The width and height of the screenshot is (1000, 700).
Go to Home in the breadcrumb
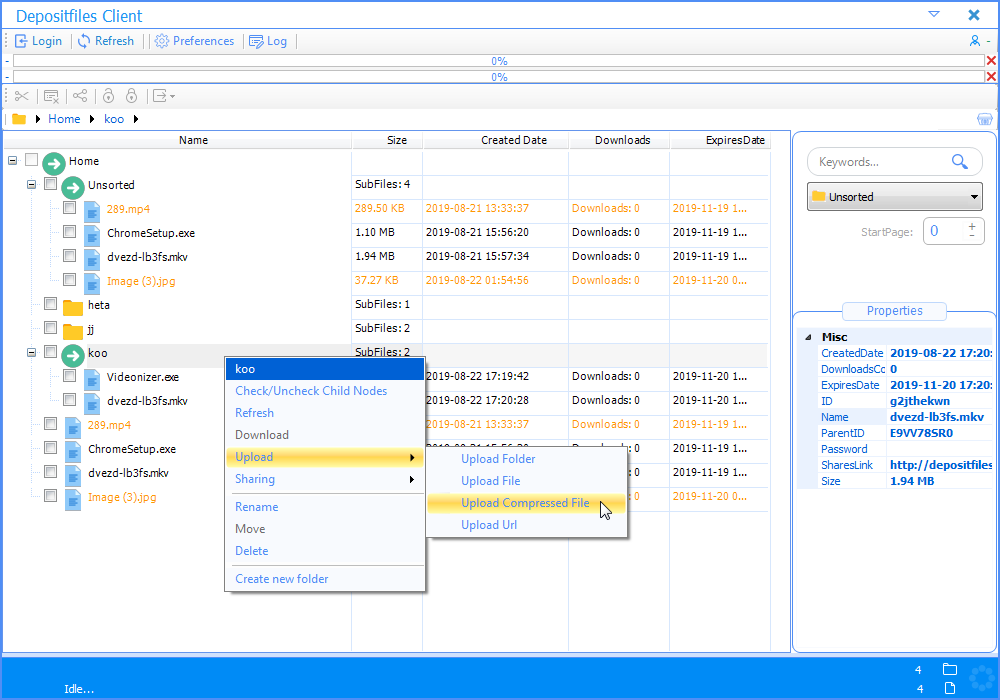[64, 119]
